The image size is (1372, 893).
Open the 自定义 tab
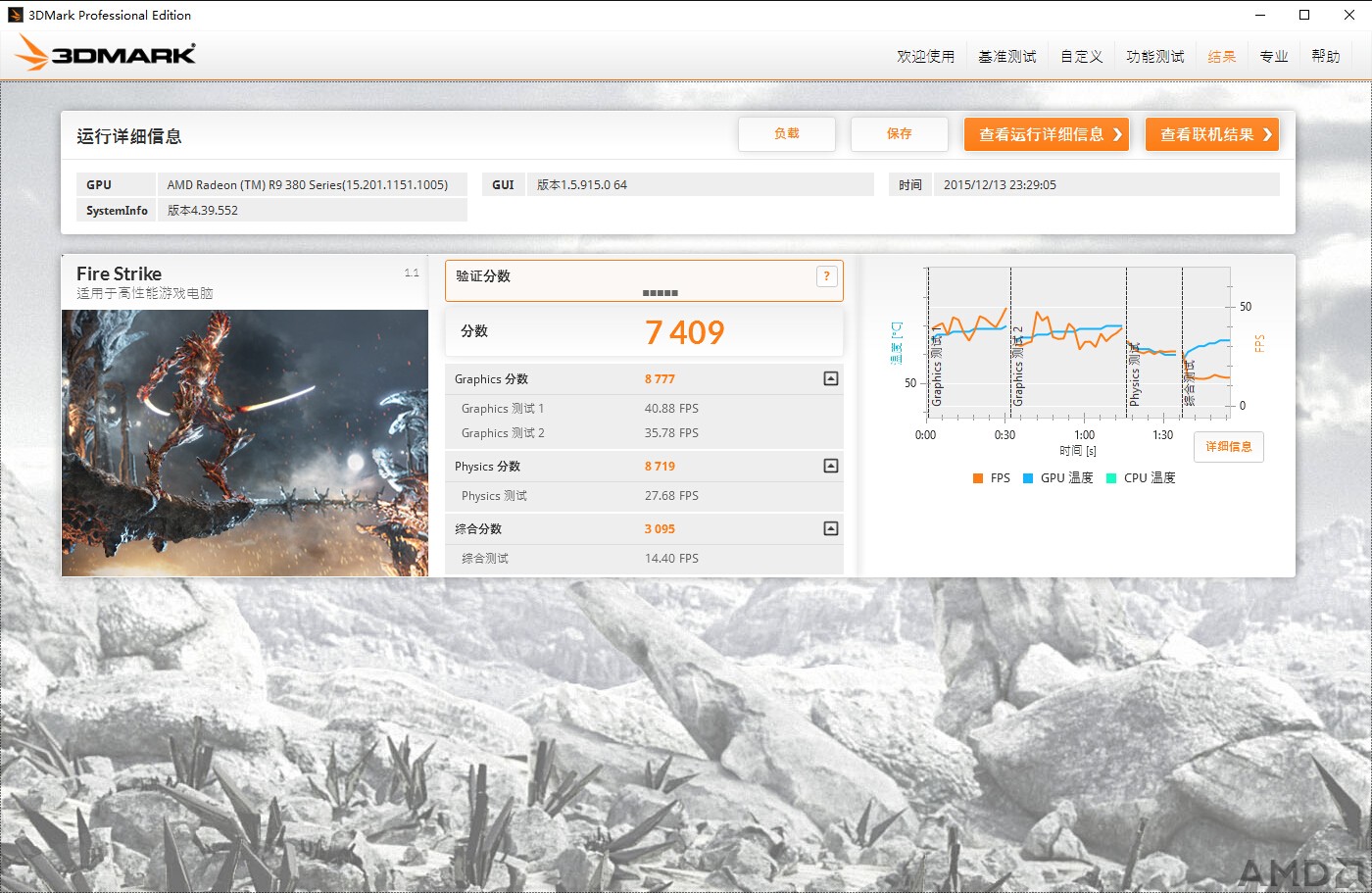1081,57
